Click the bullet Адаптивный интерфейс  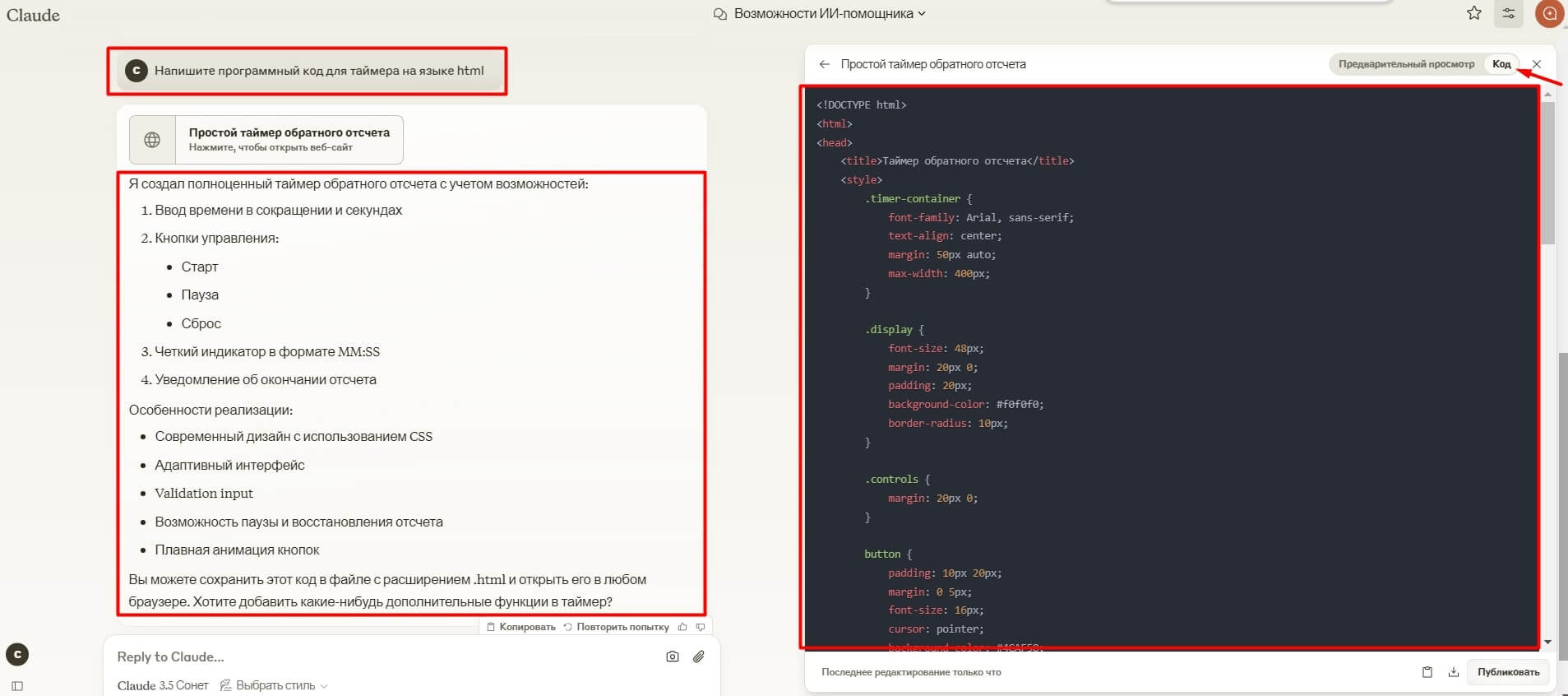coord(229,465)
